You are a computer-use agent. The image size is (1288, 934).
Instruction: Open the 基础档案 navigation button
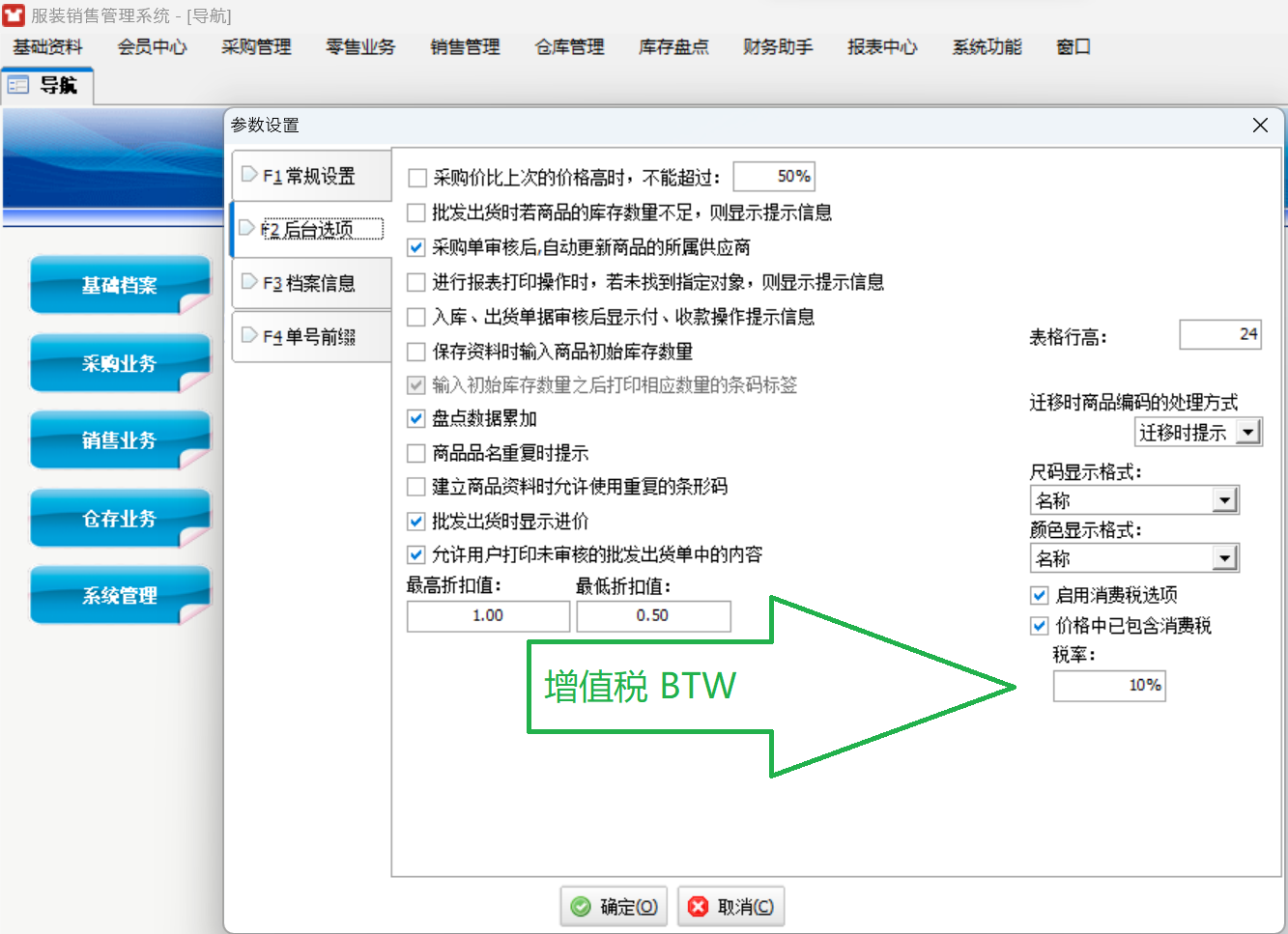pyautogui.click(x=120, y=286)
